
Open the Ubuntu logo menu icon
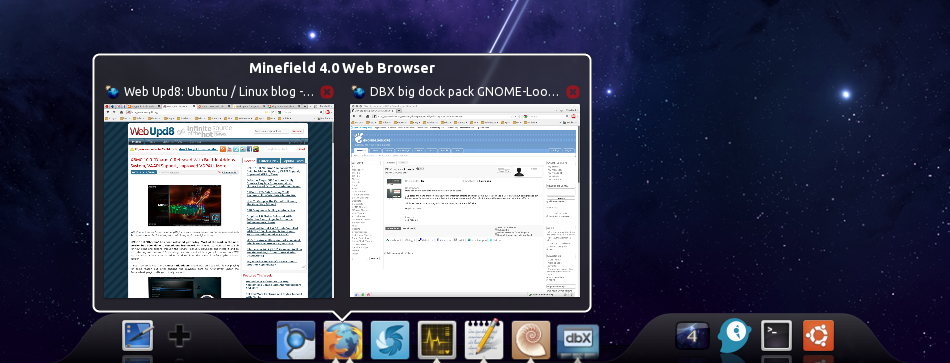click(x=819, y=335)
